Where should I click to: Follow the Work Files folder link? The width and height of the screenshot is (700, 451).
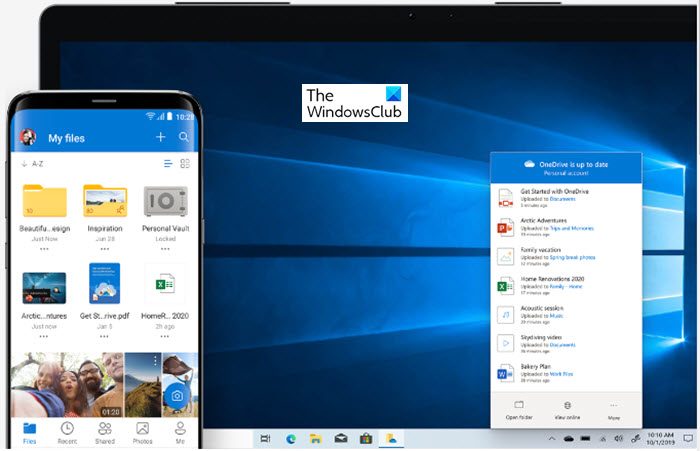tap(561, 374)
